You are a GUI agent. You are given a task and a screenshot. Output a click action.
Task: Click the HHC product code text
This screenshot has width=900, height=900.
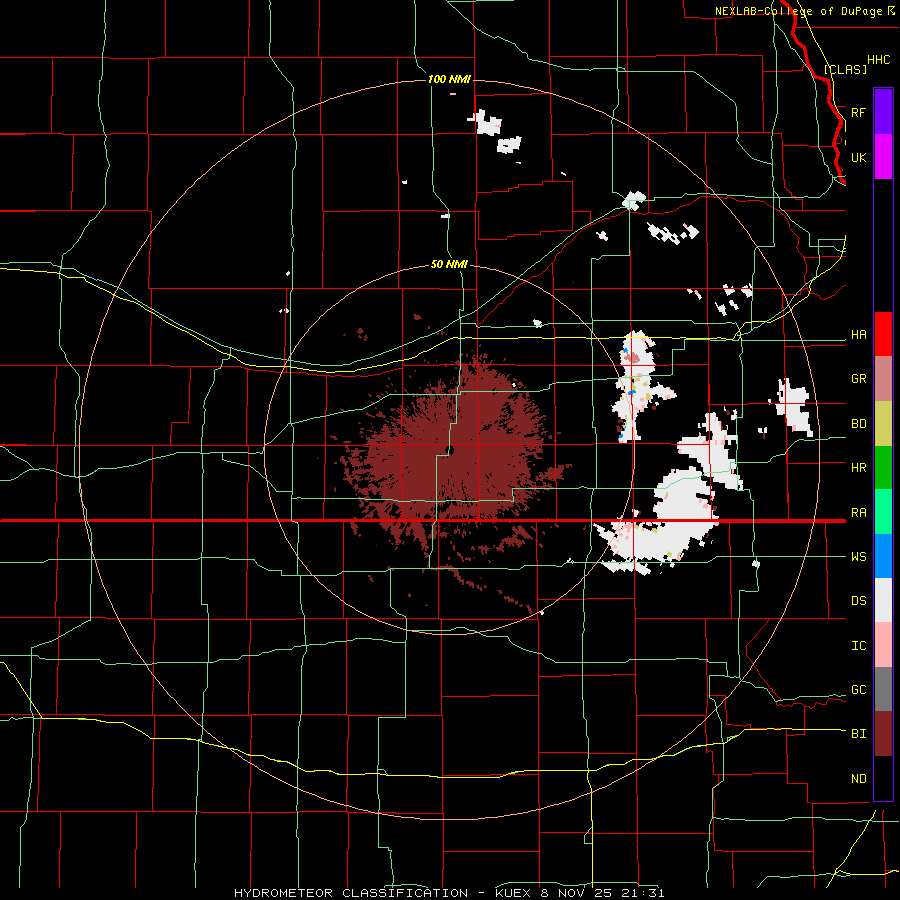click(878, 60)
